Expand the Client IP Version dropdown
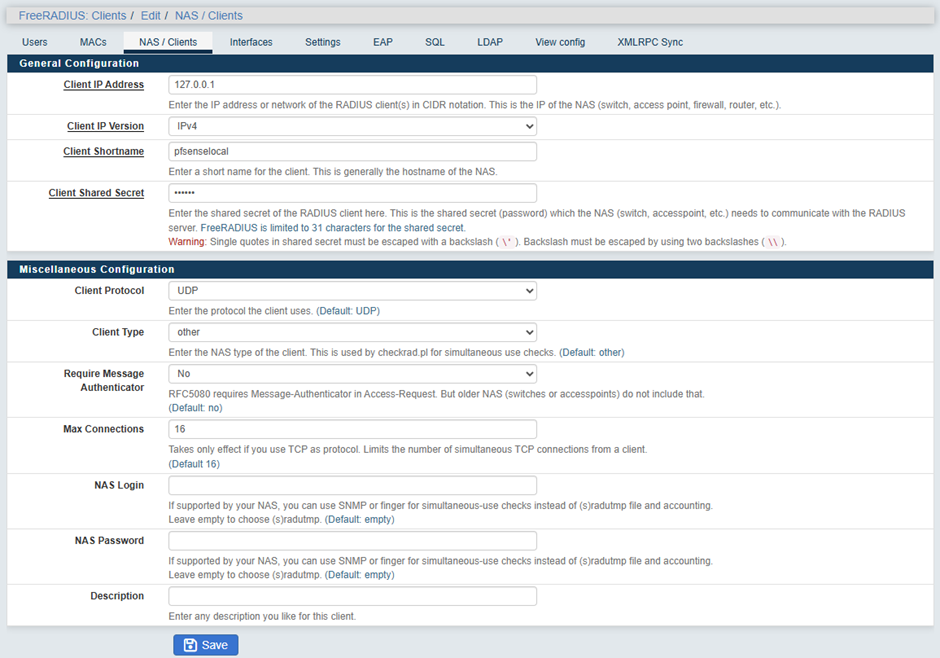The height and width of the screenshot is (658, 940). tap(352, 126)
